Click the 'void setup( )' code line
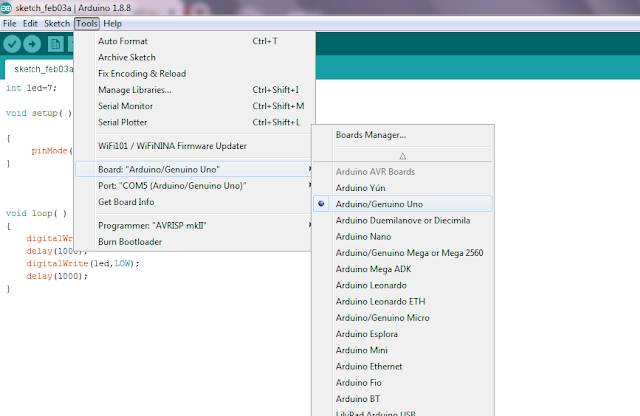This screenshot has height=416, width=640. (x=38, y=113)
